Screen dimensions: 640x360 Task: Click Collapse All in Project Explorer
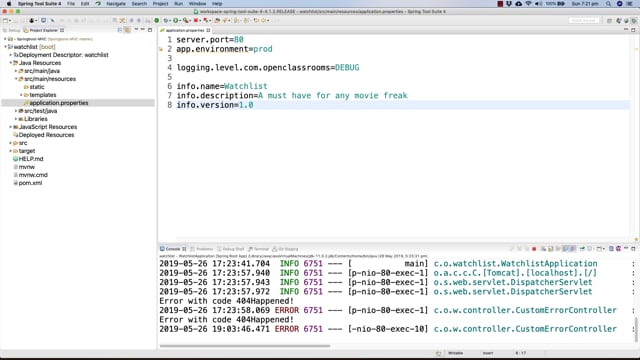coord(120,30)
